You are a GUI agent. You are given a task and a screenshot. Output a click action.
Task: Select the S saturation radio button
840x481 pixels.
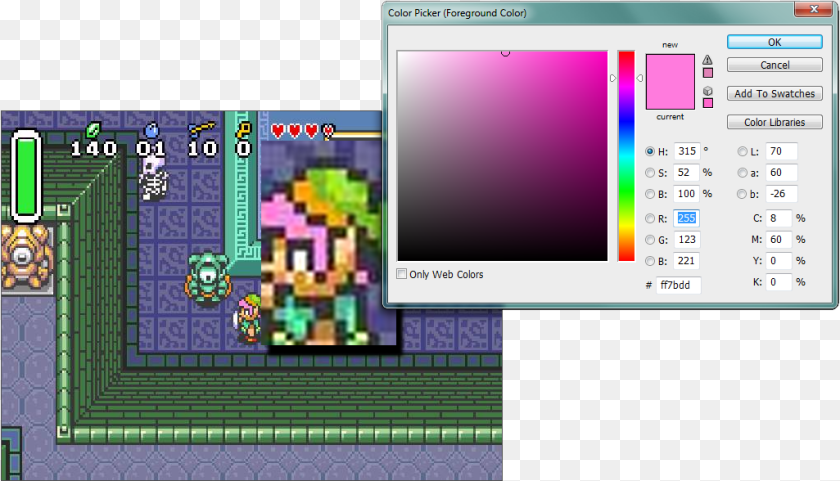[650, 172]
